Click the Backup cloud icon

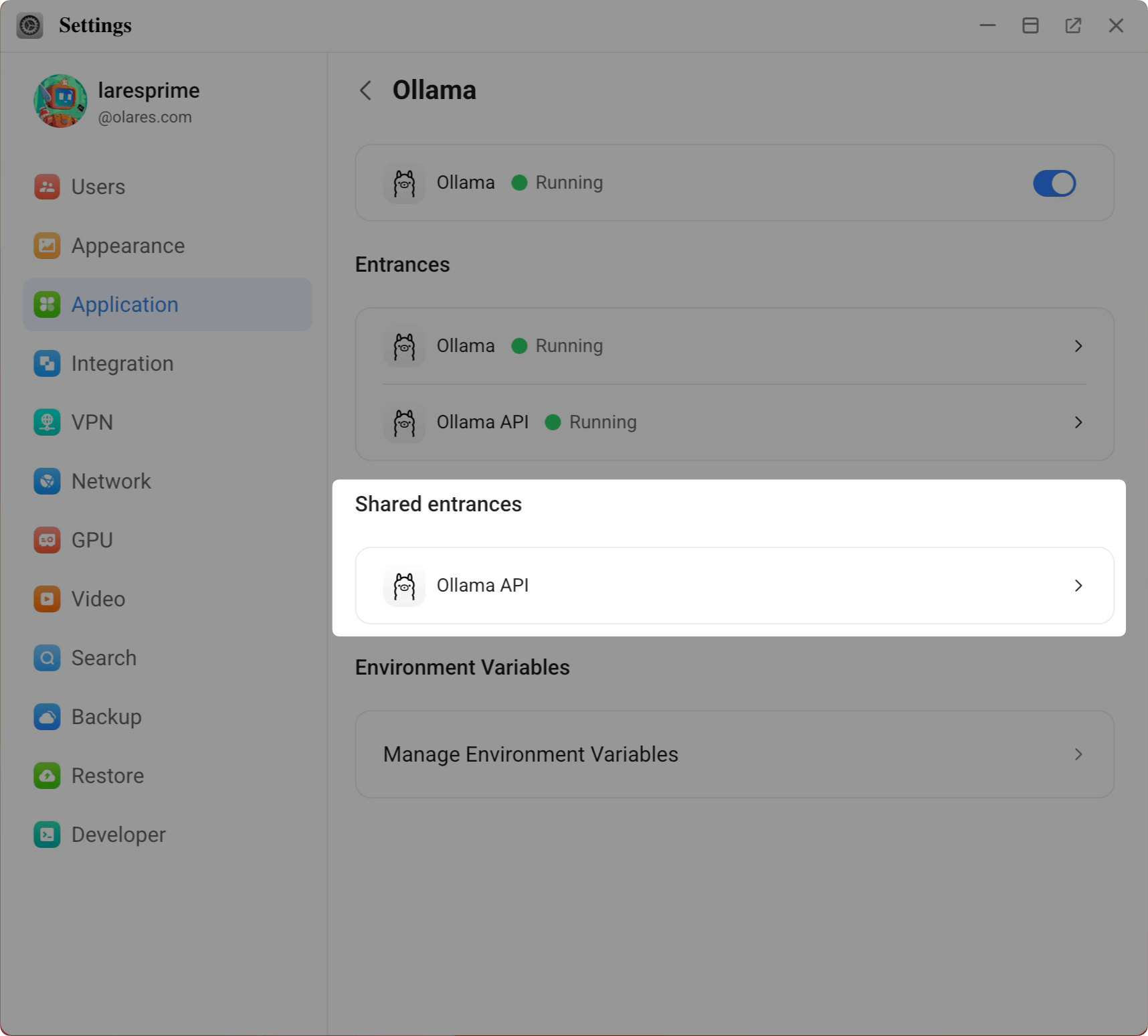(47, 717)
